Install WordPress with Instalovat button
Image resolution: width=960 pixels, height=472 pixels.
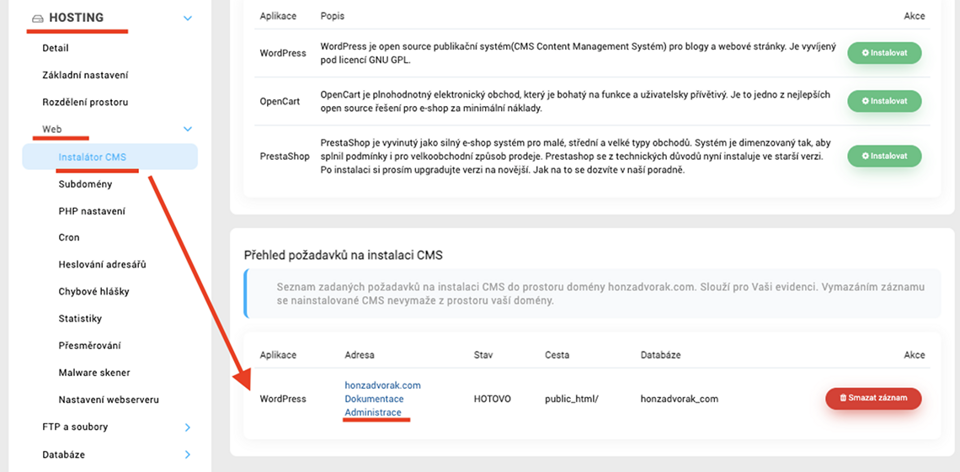click(x=884, y=53)
